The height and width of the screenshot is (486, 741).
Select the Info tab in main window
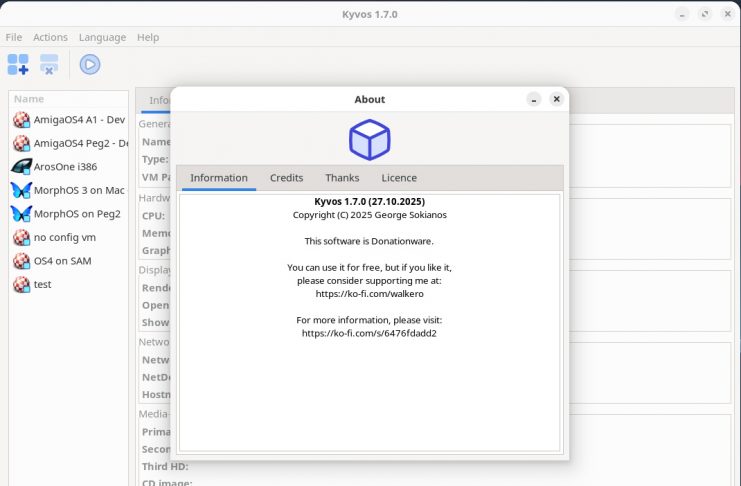tap(156, 100)
